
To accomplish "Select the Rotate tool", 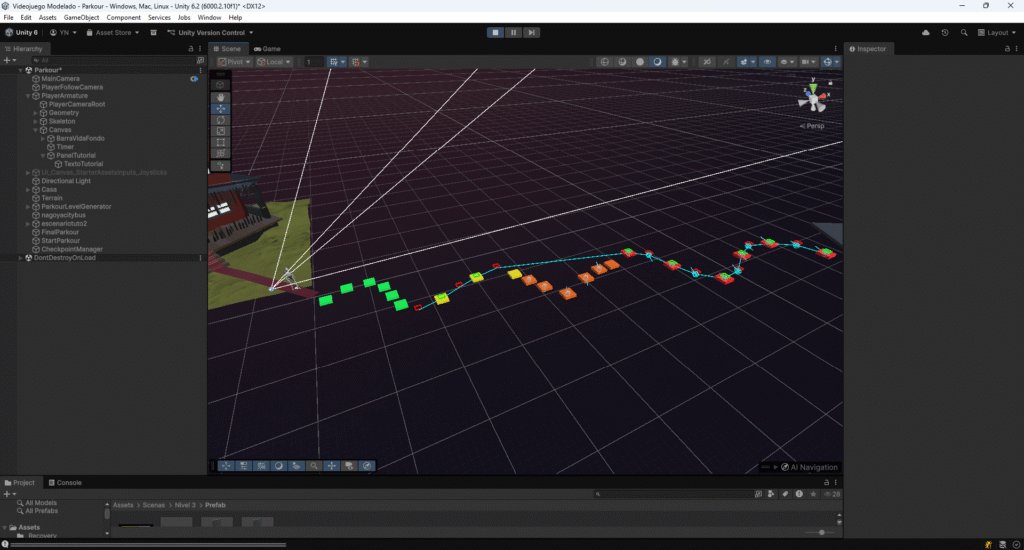I will point(221,120).
